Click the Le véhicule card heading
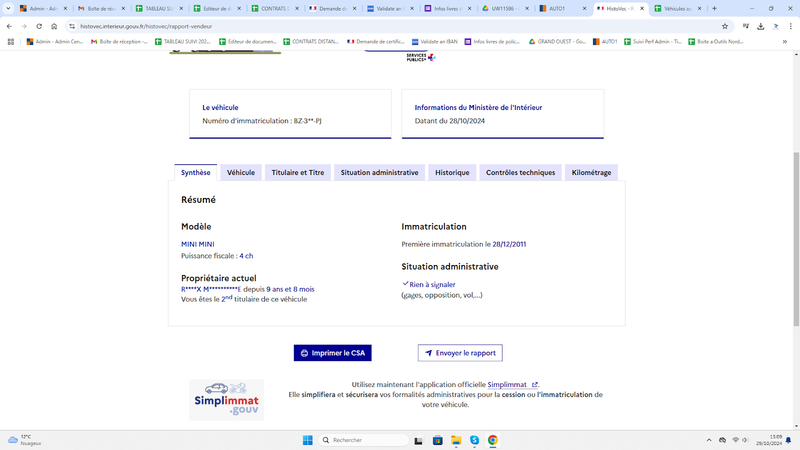 (220, 108)
